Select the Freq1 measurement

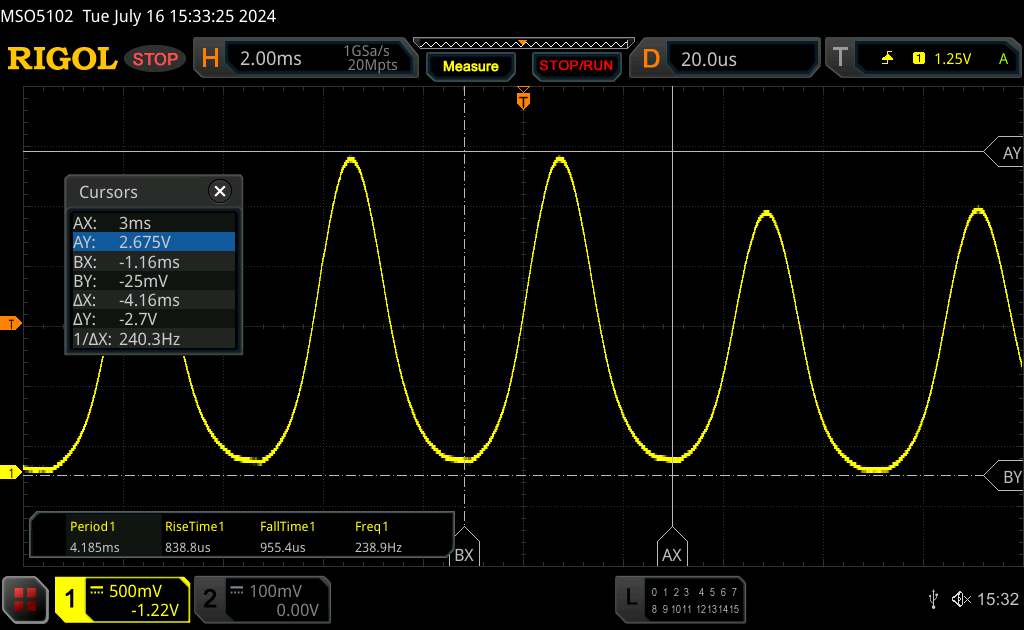tap(378, 536)
